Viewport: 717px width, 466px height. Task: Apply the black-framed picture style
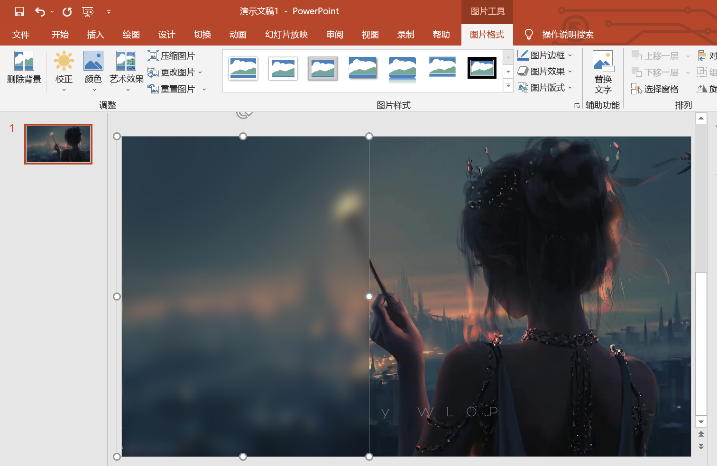(482, 68)
